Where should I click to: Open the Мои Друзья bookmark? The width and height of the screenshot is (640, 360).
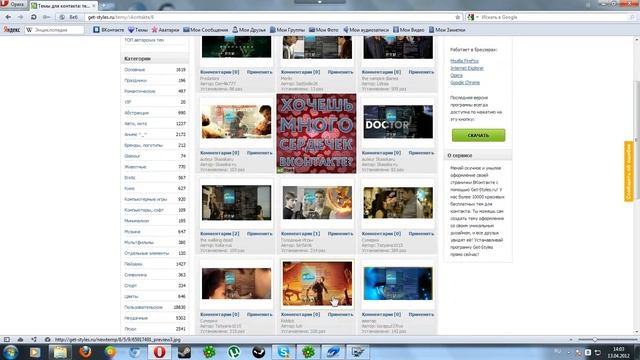coord(249,30)
